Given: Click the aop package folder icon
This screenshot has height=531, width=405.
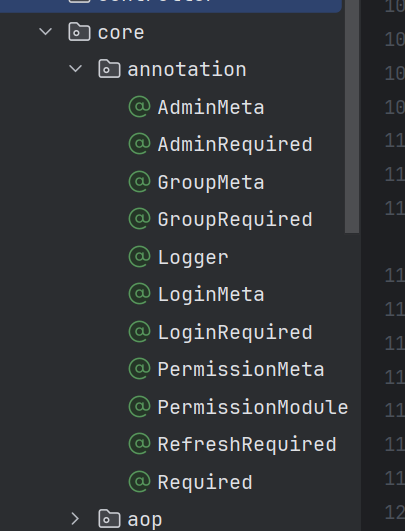Looking at the screenshot, I should click(109, 519).
